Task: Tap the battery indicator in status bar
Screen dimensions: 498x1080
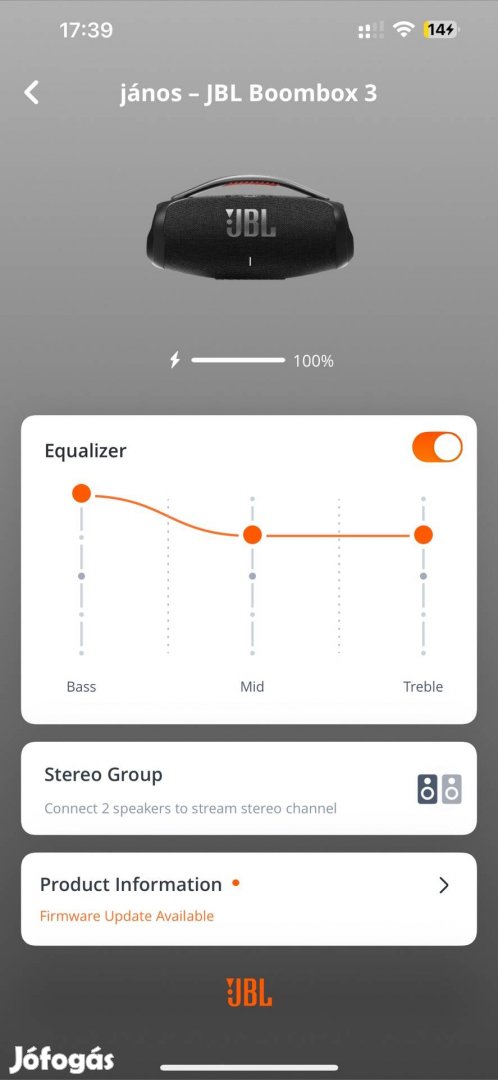Action: click(x=441, y=30)
